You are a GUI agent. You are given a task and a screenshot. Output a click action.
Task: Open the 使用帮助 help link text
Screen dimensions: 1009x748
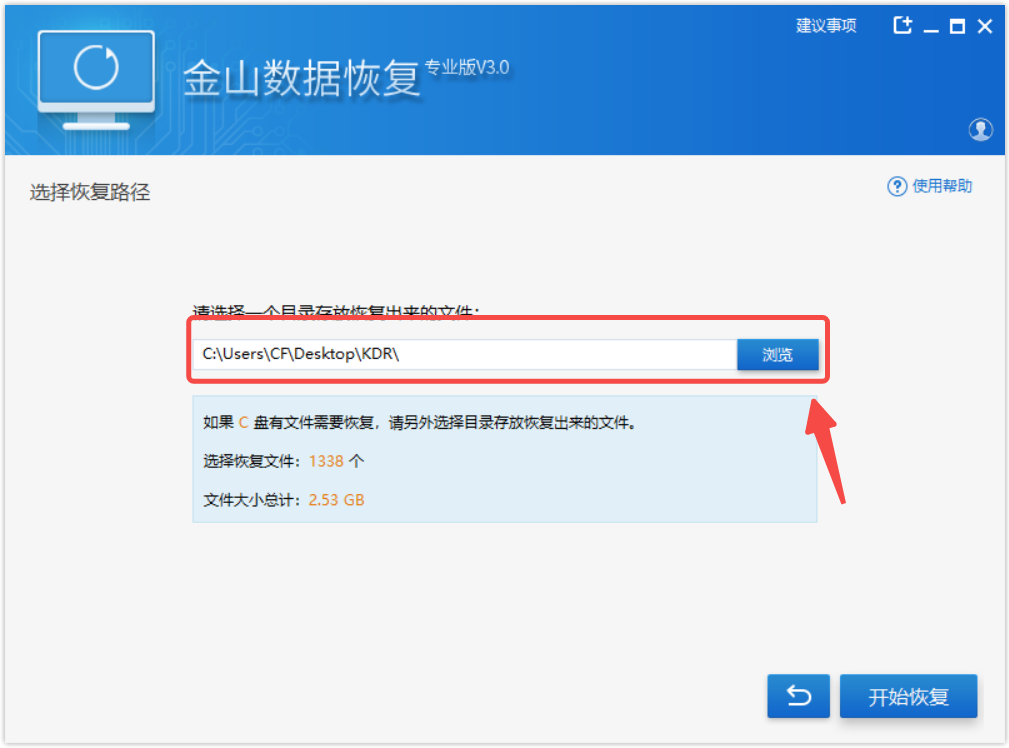[942, 187]
